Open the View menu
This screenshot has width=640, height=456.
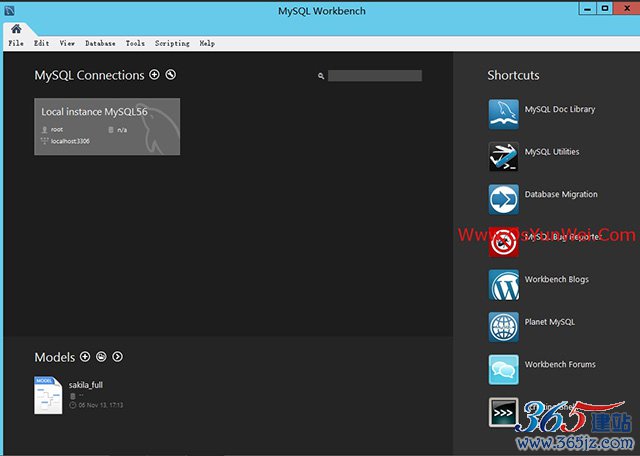tap(67, 43)
